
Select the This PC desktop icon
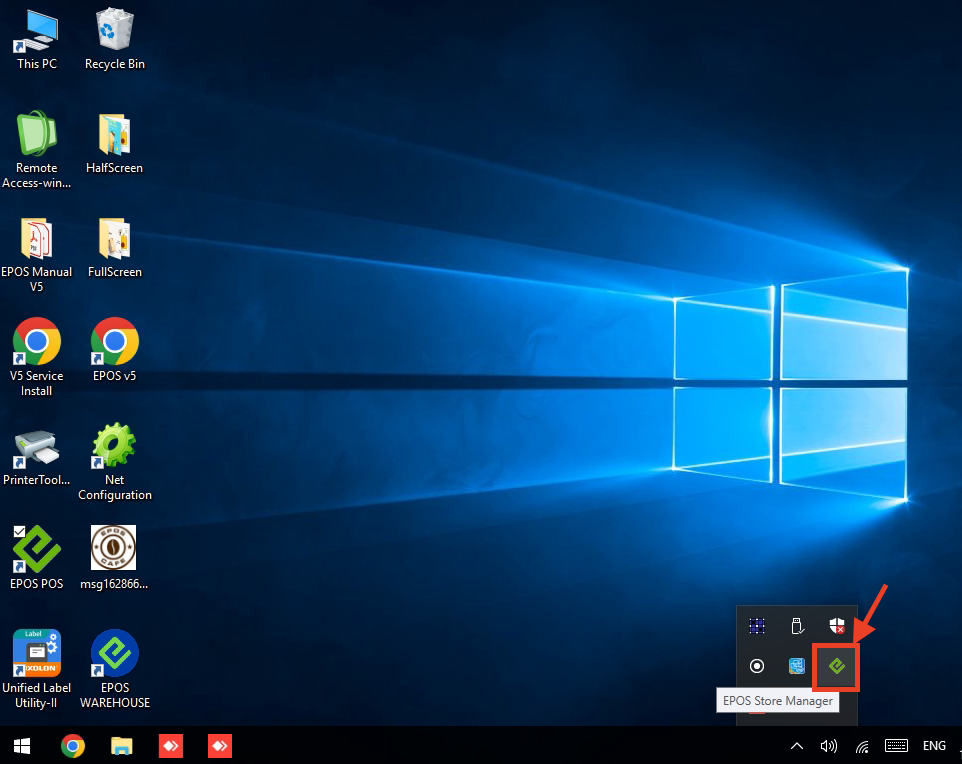pyautogui.click(x=37, y=39)
